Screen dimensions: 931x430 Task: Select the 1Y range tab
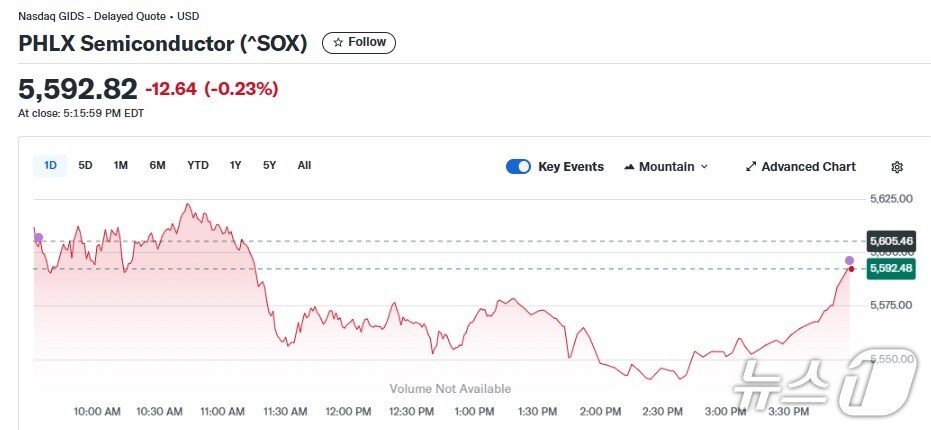pyautogui.click(x=236, y=165)
